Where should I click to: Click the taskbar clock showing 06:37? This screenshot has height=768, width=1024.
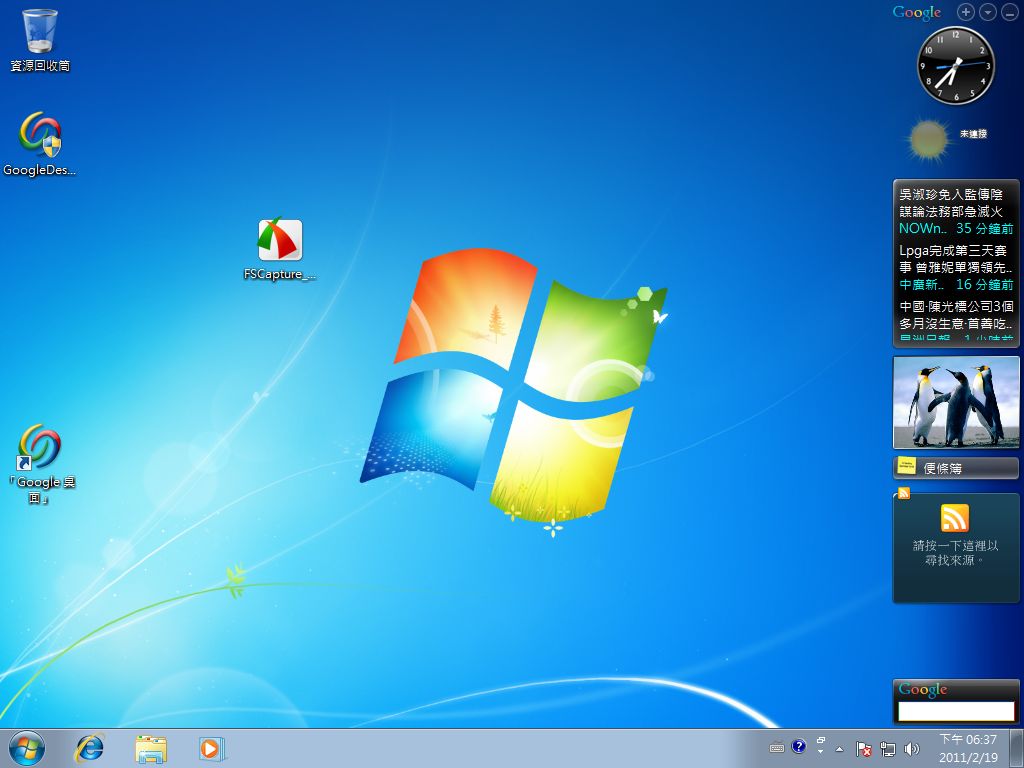tap(968, 748)
